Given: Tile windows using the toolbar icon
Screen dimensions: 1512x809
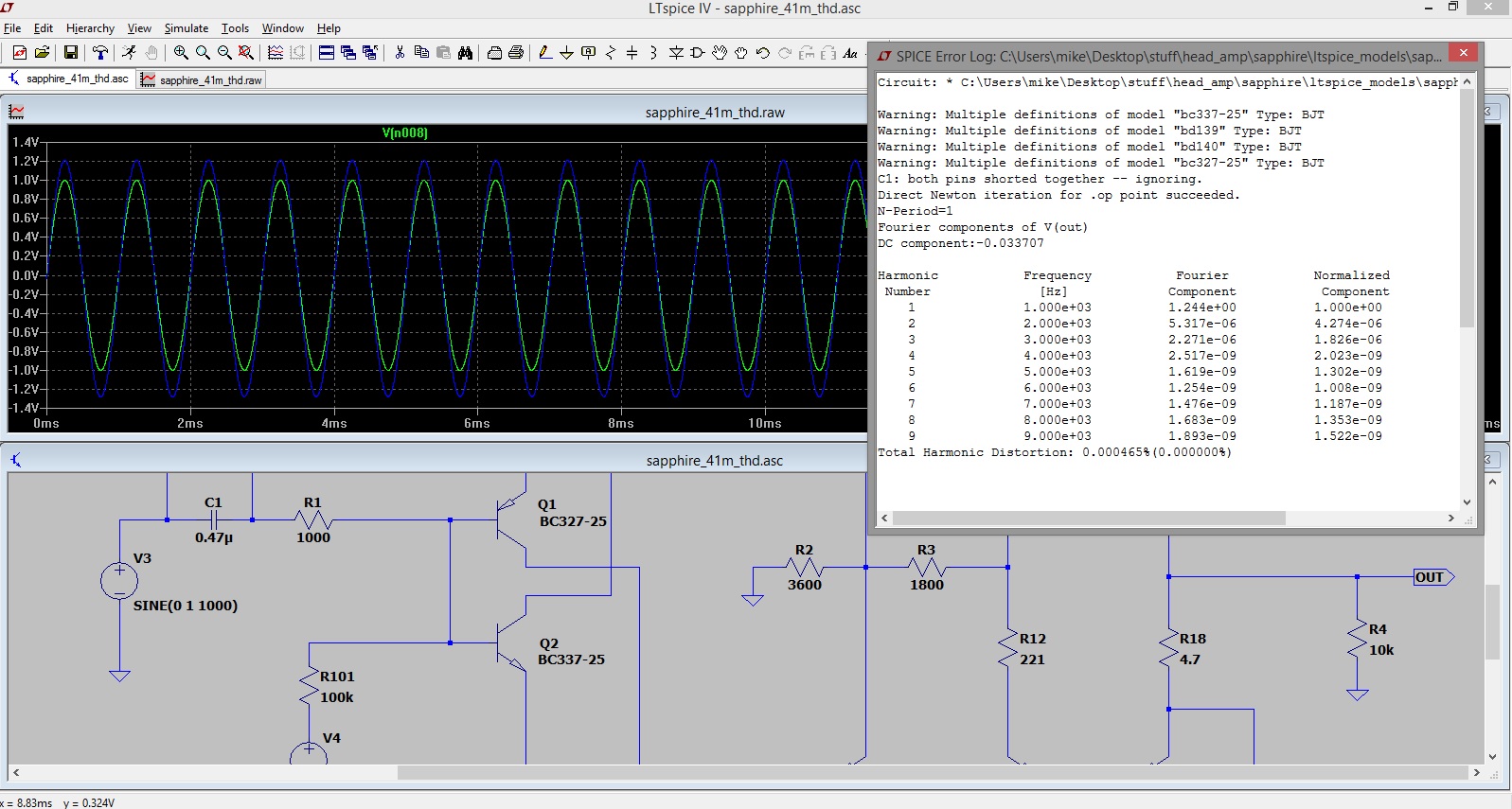Looking at the screenshot, I should [326, 53].
